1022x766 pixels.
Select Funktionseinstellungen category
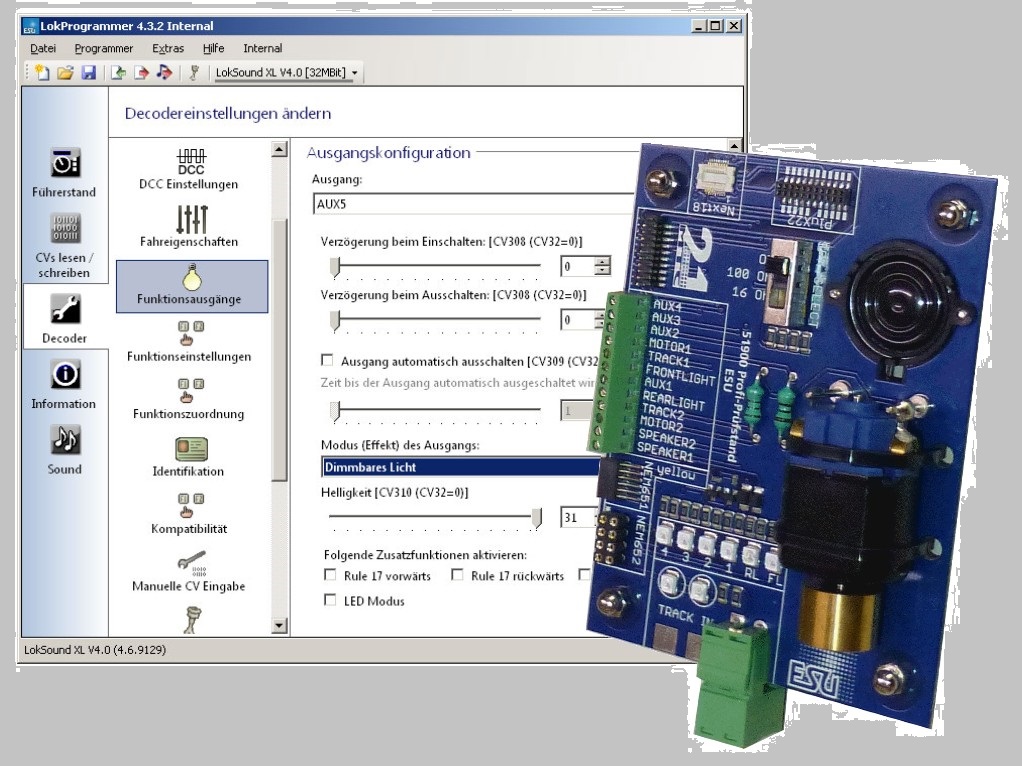click(x=189, y=342)
